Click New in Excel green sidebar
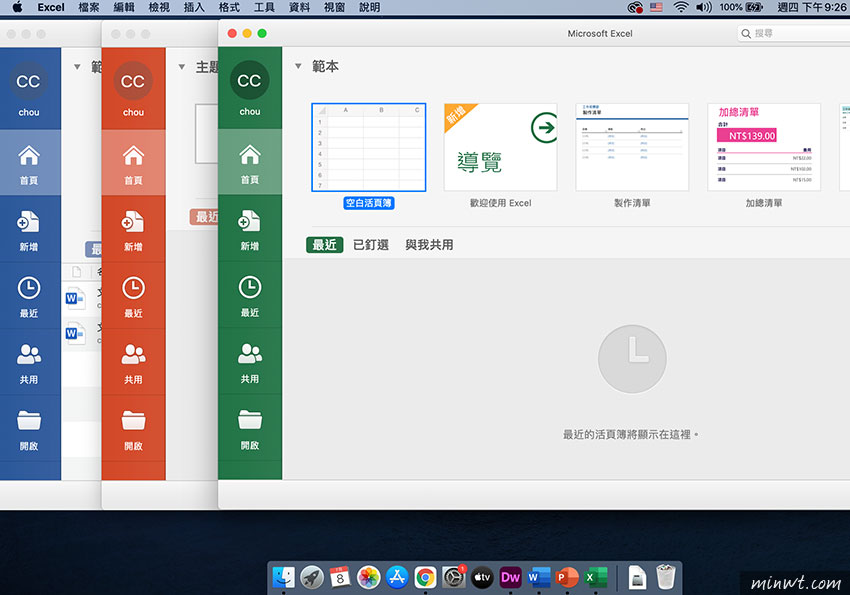The image size is (850, 595). pyautogui.click(x=250, y=228)
